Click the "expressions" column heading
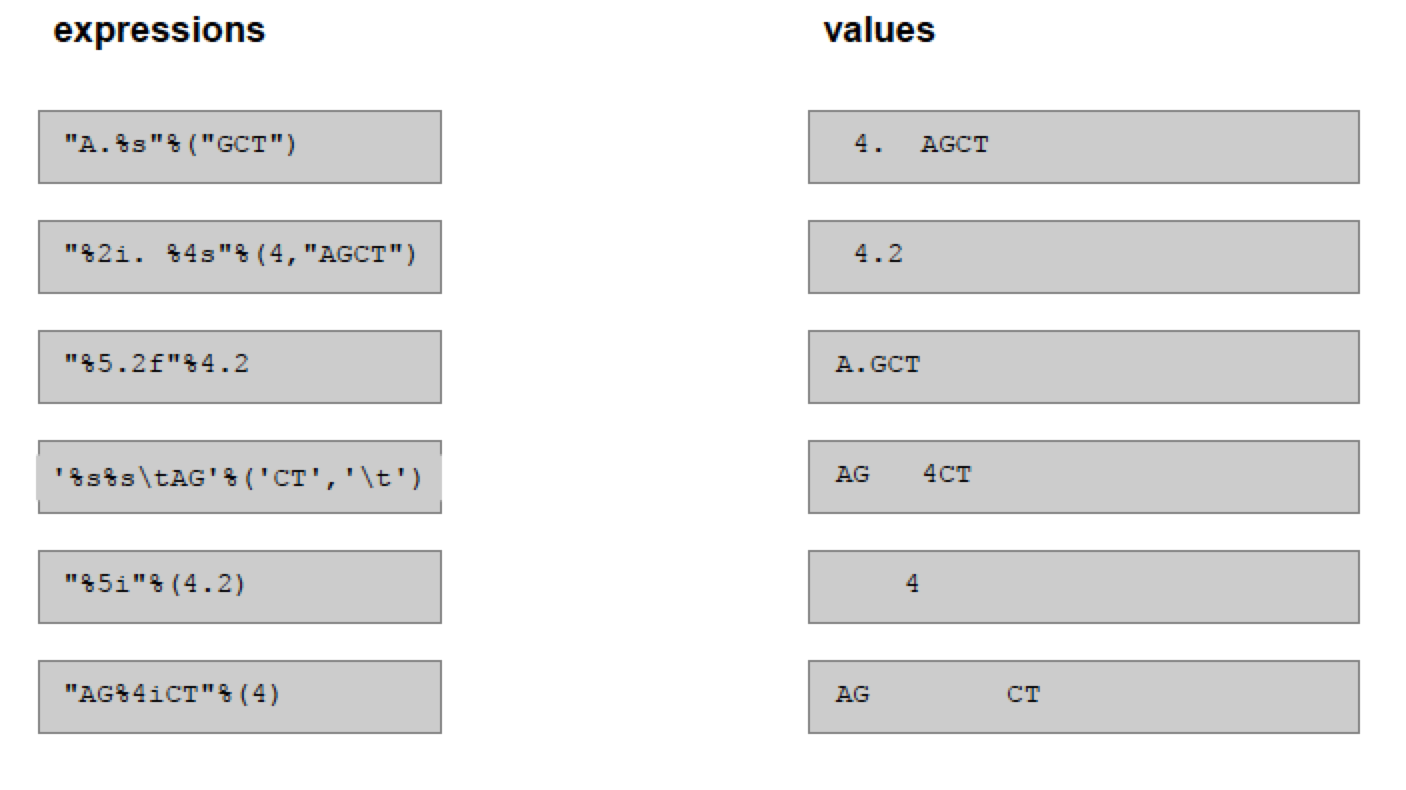Image resolution: width=1406 pixels, height=790 pixels. coord(159,30)
